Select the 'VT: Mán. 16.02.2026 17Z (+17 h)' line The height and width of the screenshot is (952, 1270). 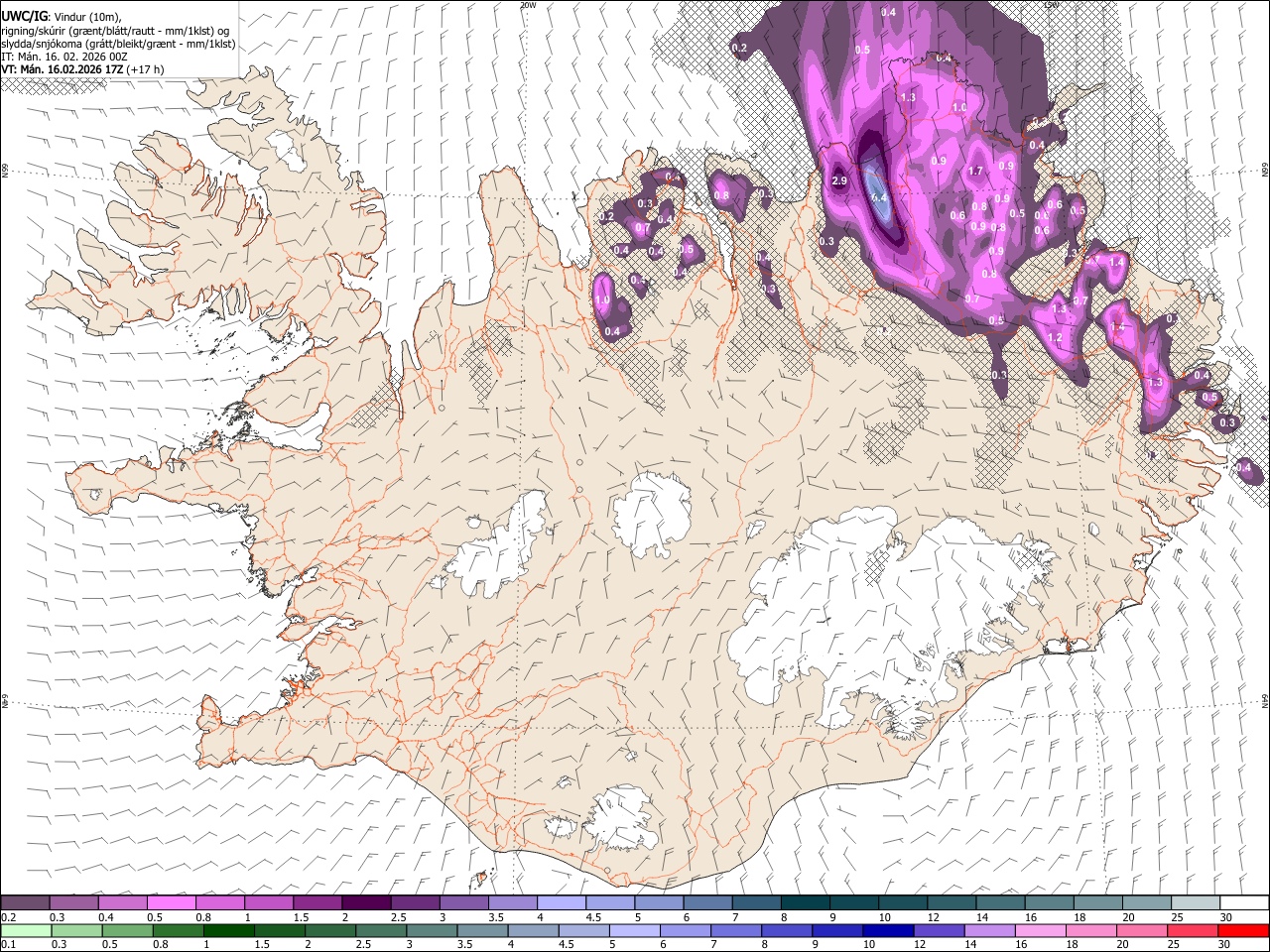point(82,69)
